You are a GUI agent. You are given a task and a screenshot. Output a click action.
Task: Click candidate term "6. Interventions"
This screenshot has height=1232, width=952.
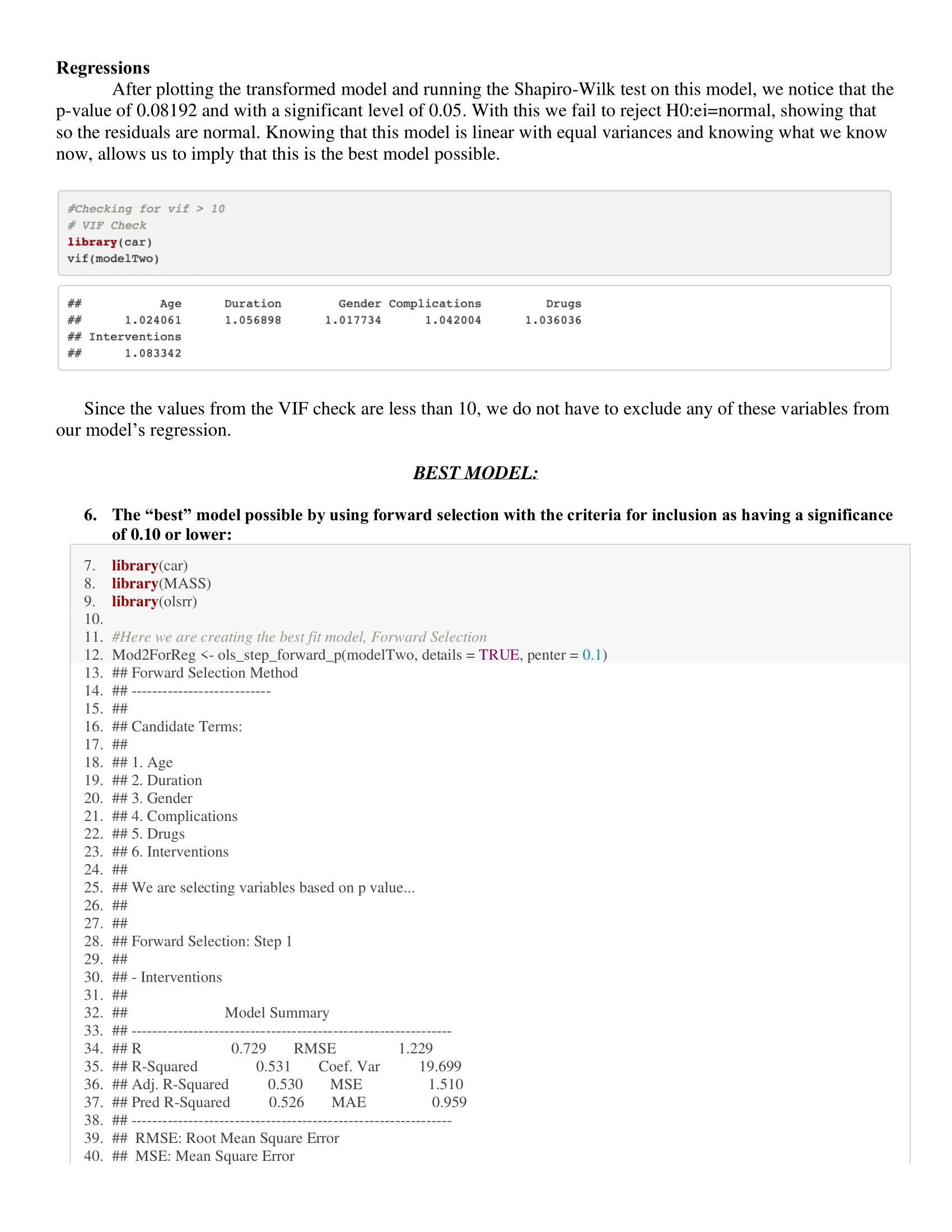[180, 852]
